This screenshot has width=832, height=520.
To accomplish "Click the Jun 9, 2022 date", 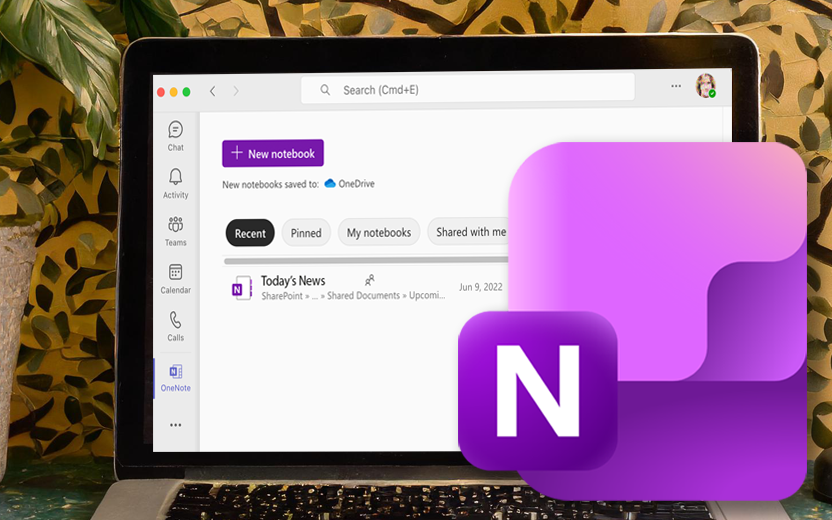I will [481, 287].
